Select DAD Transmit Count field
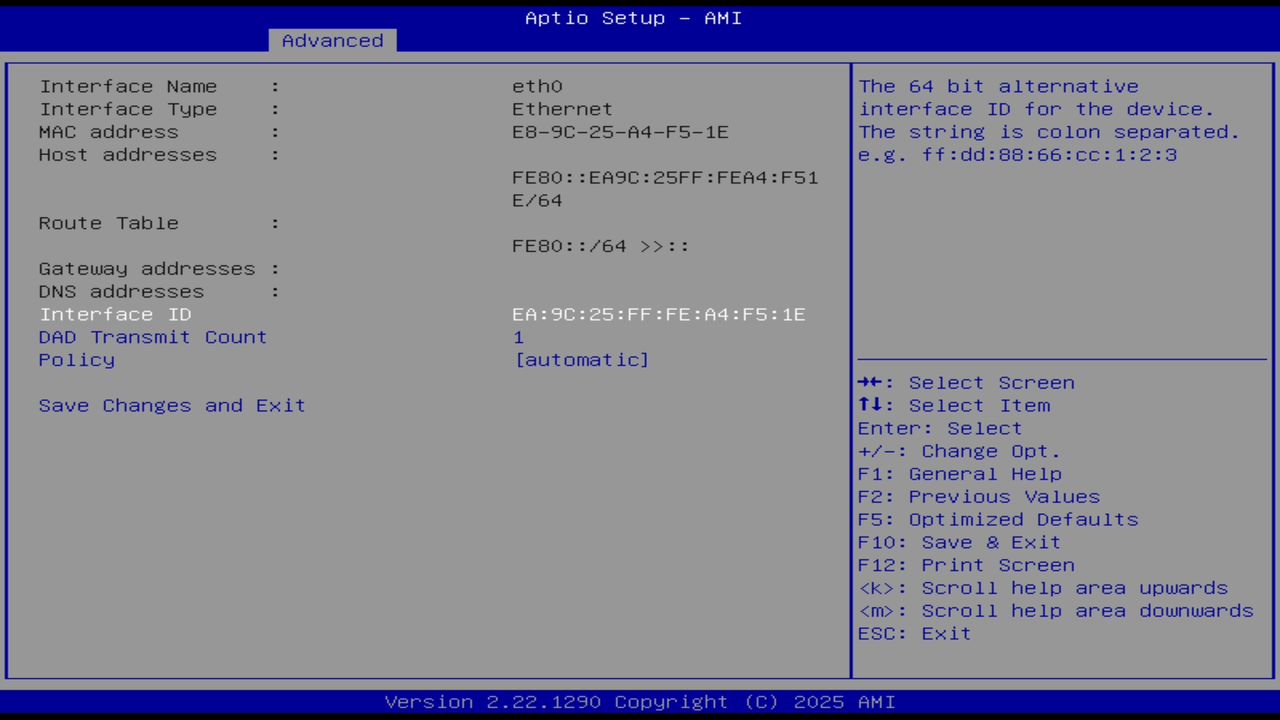Screen dimensions: 1280x720 tap(152, 337)
